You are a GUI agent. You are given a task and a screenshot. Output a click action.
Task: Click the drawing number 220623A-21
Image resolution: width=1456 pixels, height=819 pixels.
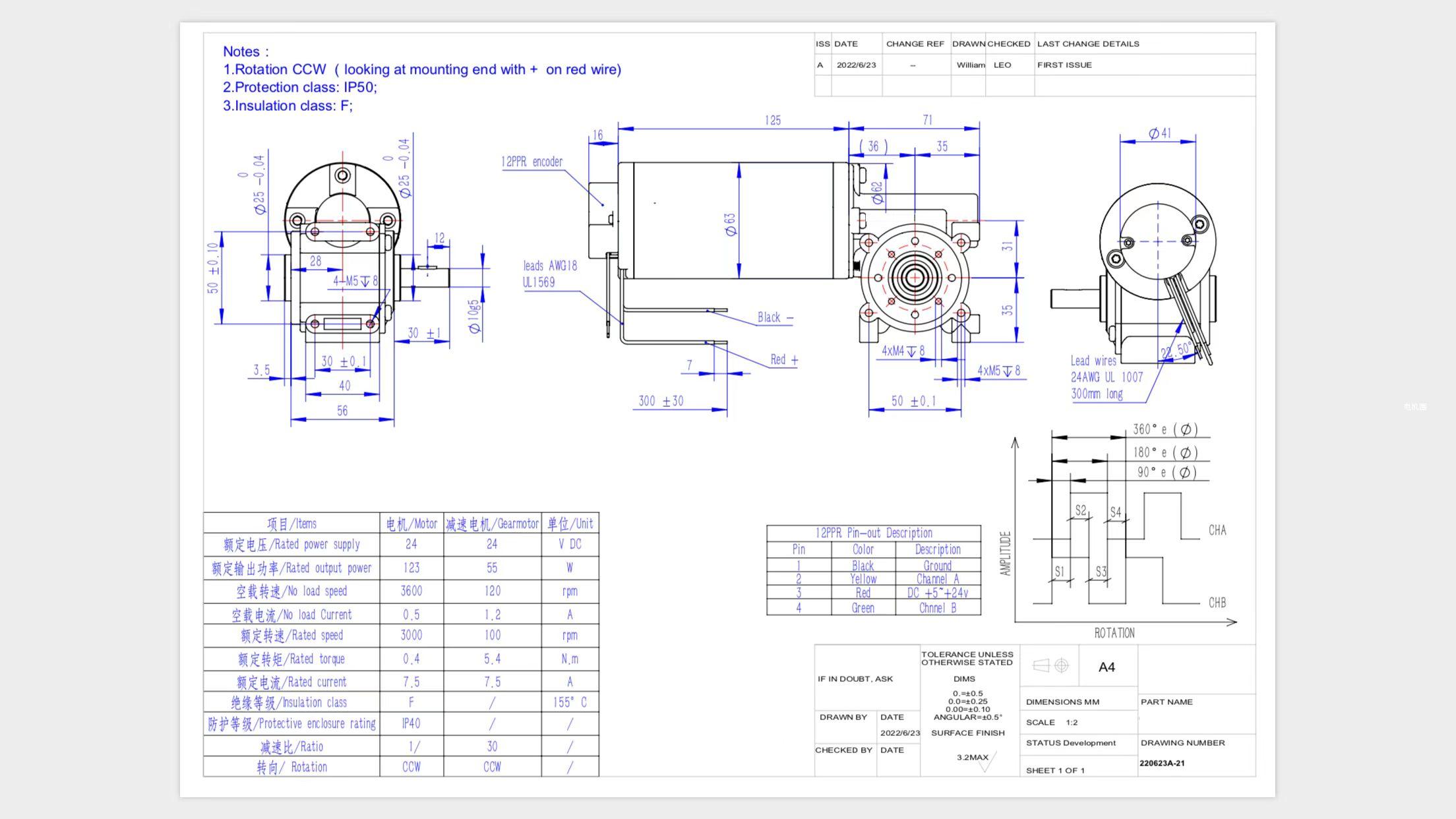1162,763
